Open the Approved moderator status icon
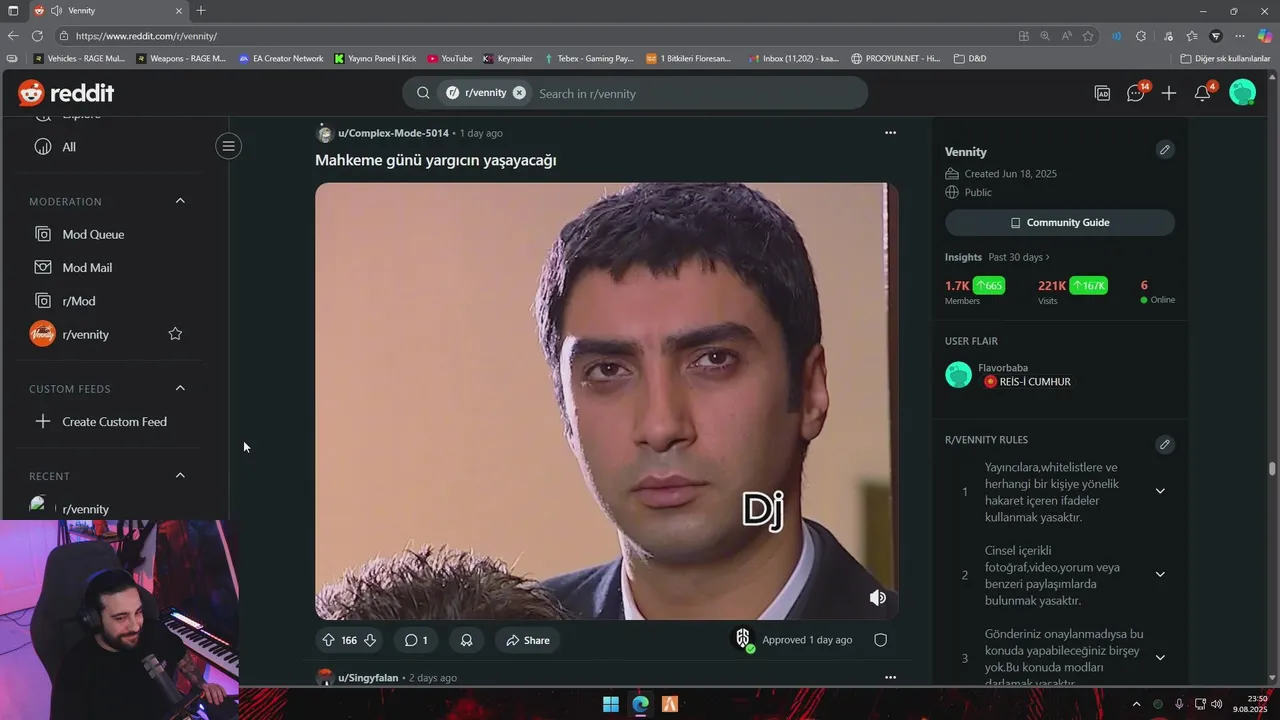1280x720 pixels. pyautogui.click(x=743, y=640)
